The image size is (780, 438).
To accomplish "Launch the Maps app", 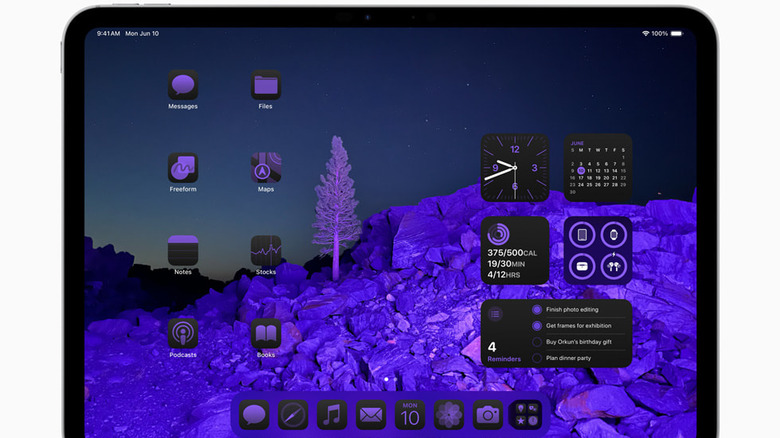I will [x=266, y=168].
